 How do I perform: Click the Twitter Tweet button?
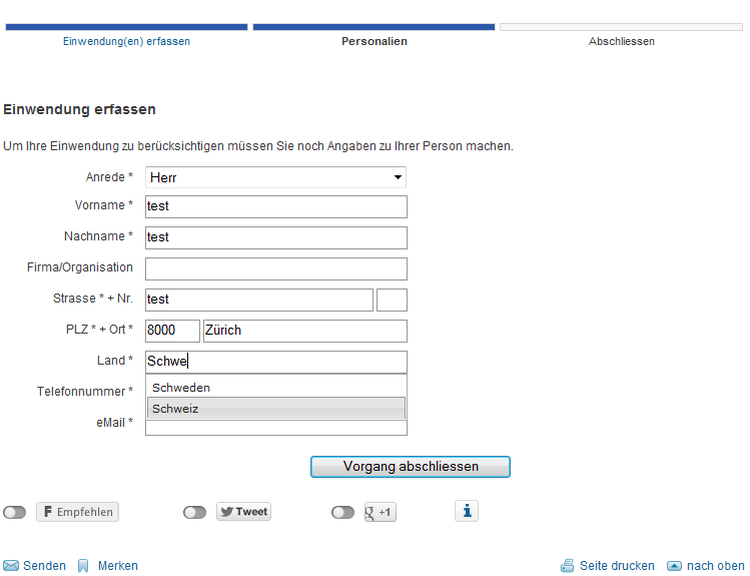[x=244, y=512]
